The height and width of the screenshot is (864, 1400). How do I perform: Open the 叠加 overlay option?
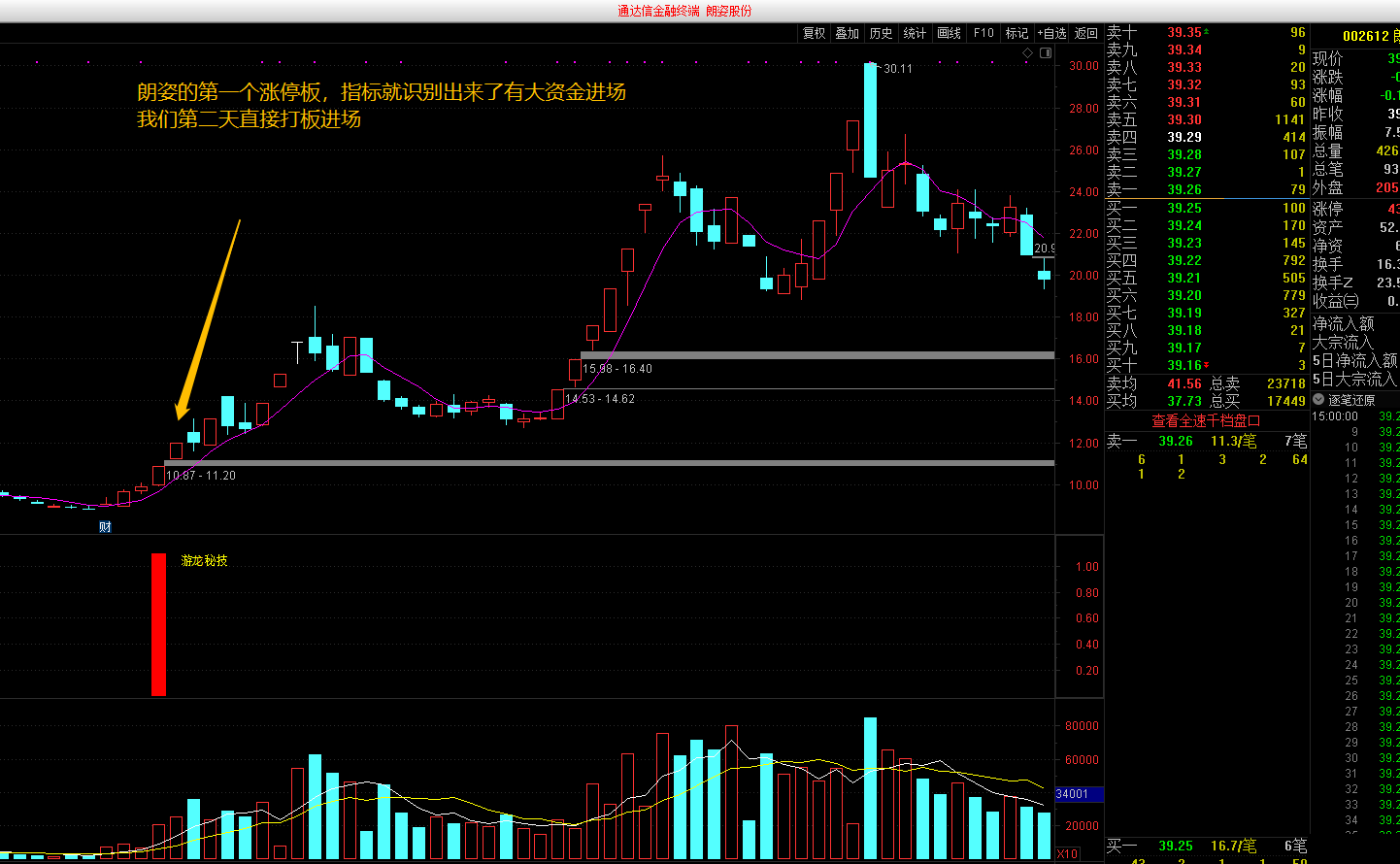coord(848,33)
